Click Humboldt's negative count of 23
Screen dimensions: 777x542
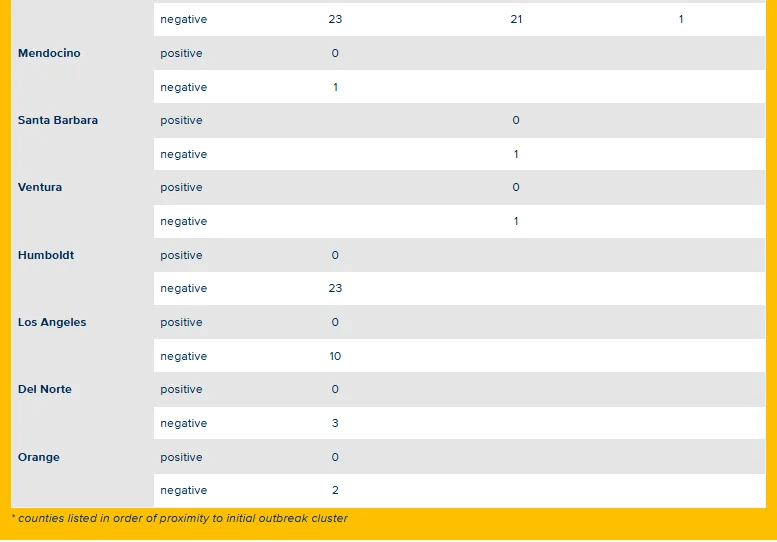tap(335, 288)
